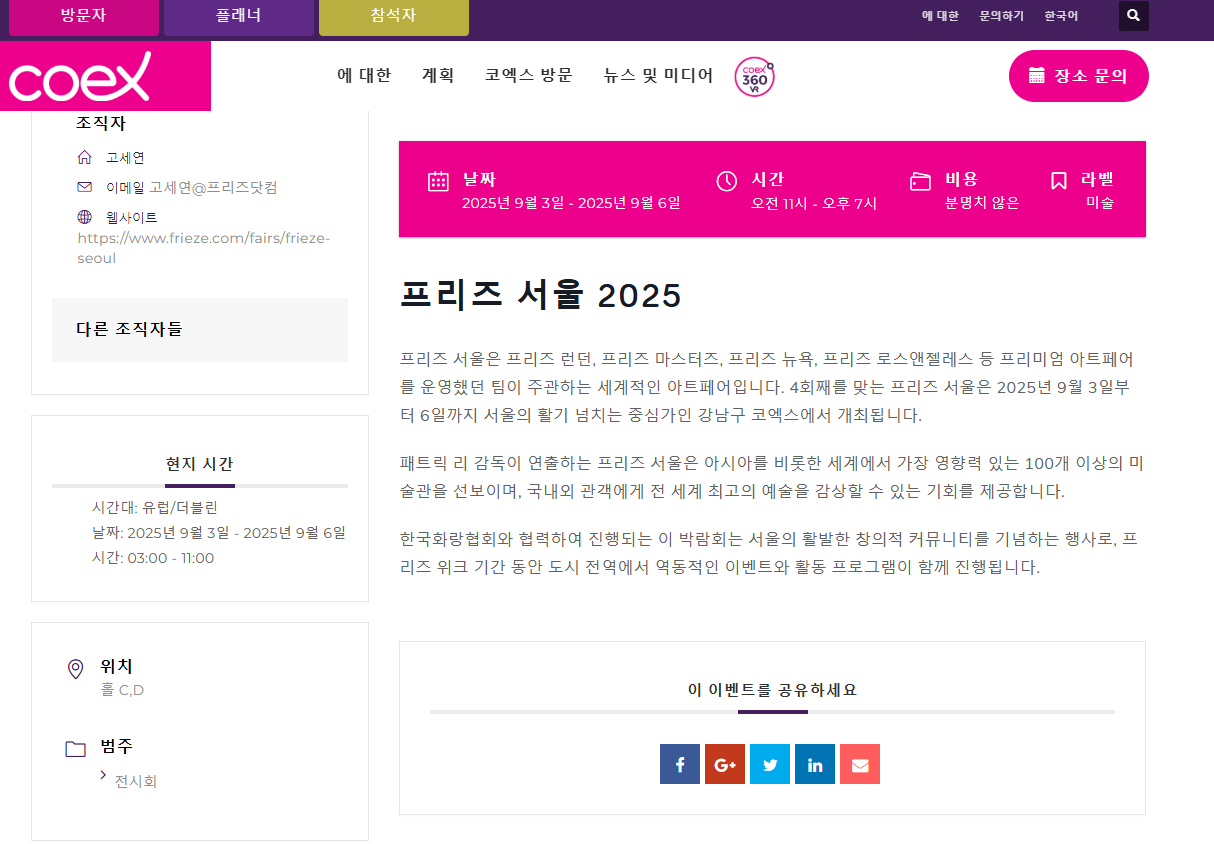Share event on Google Plus
This screenshot has width=1214, height=844.
pyautogui.click(x=725, y=764)
